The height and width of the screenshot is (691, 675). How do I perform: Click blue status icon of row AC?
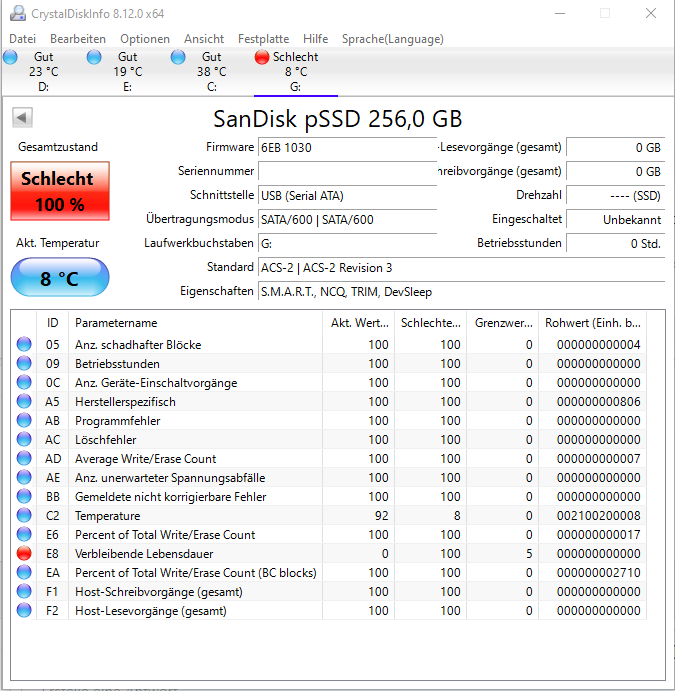pyautogui.click(x=24, y=439)
